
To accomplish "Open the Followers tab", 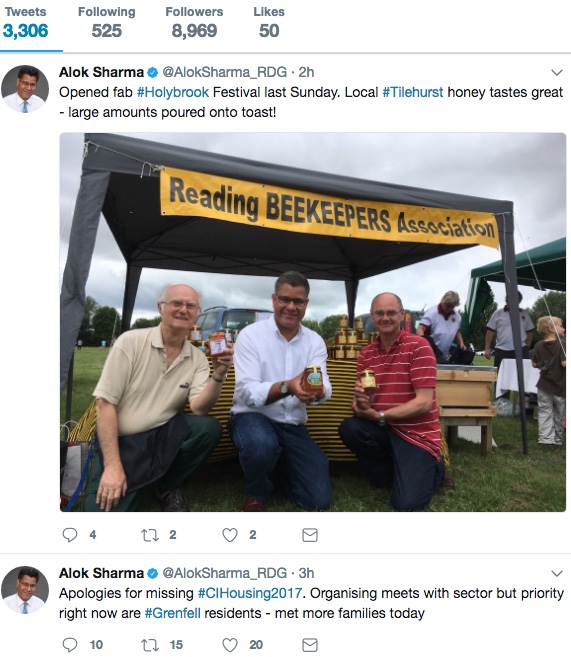I will click(x=194, y=23).
